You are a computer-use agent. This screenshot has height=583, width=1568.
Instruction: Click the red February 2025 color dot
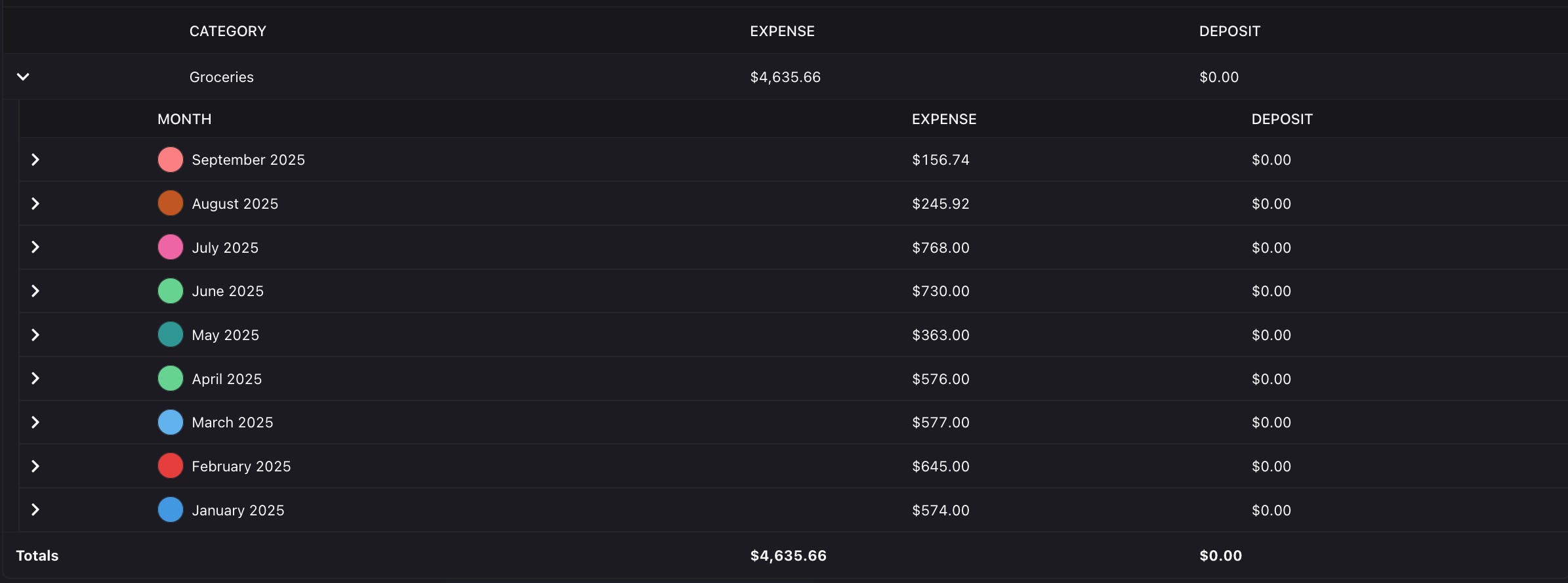point(171,466)
